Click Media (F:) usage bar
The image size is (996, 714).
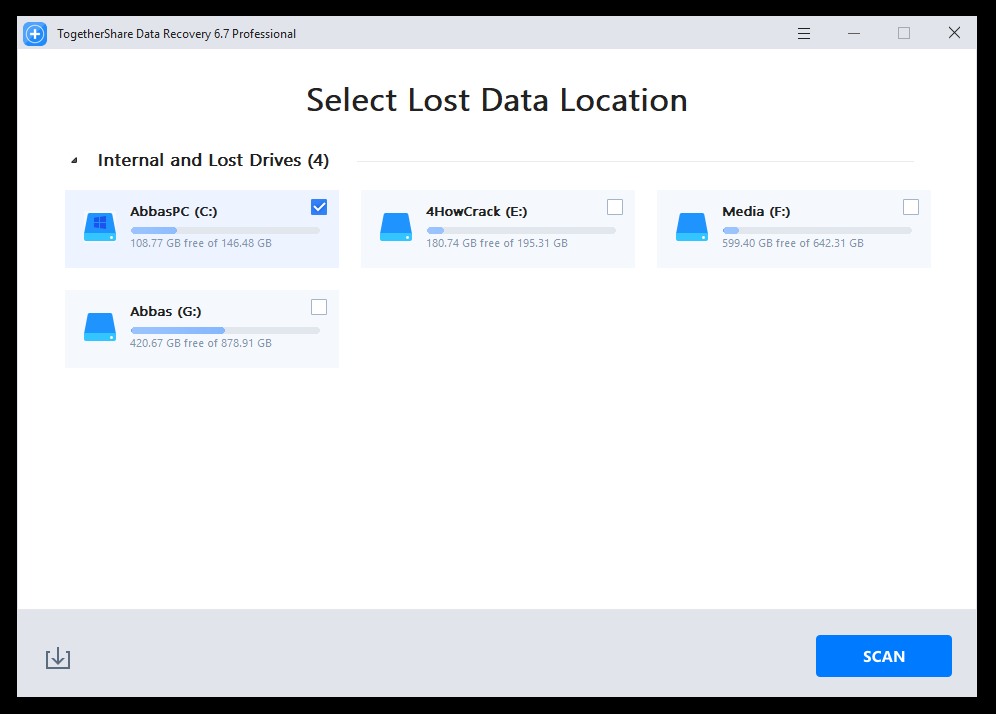tap(818, 231)
